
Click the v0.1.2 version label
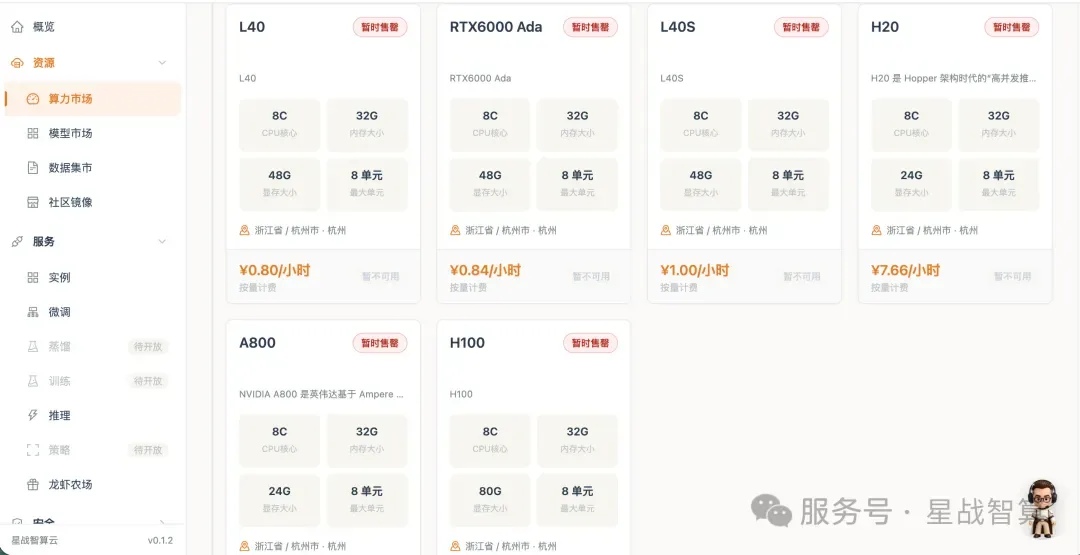tap(160, 541)
